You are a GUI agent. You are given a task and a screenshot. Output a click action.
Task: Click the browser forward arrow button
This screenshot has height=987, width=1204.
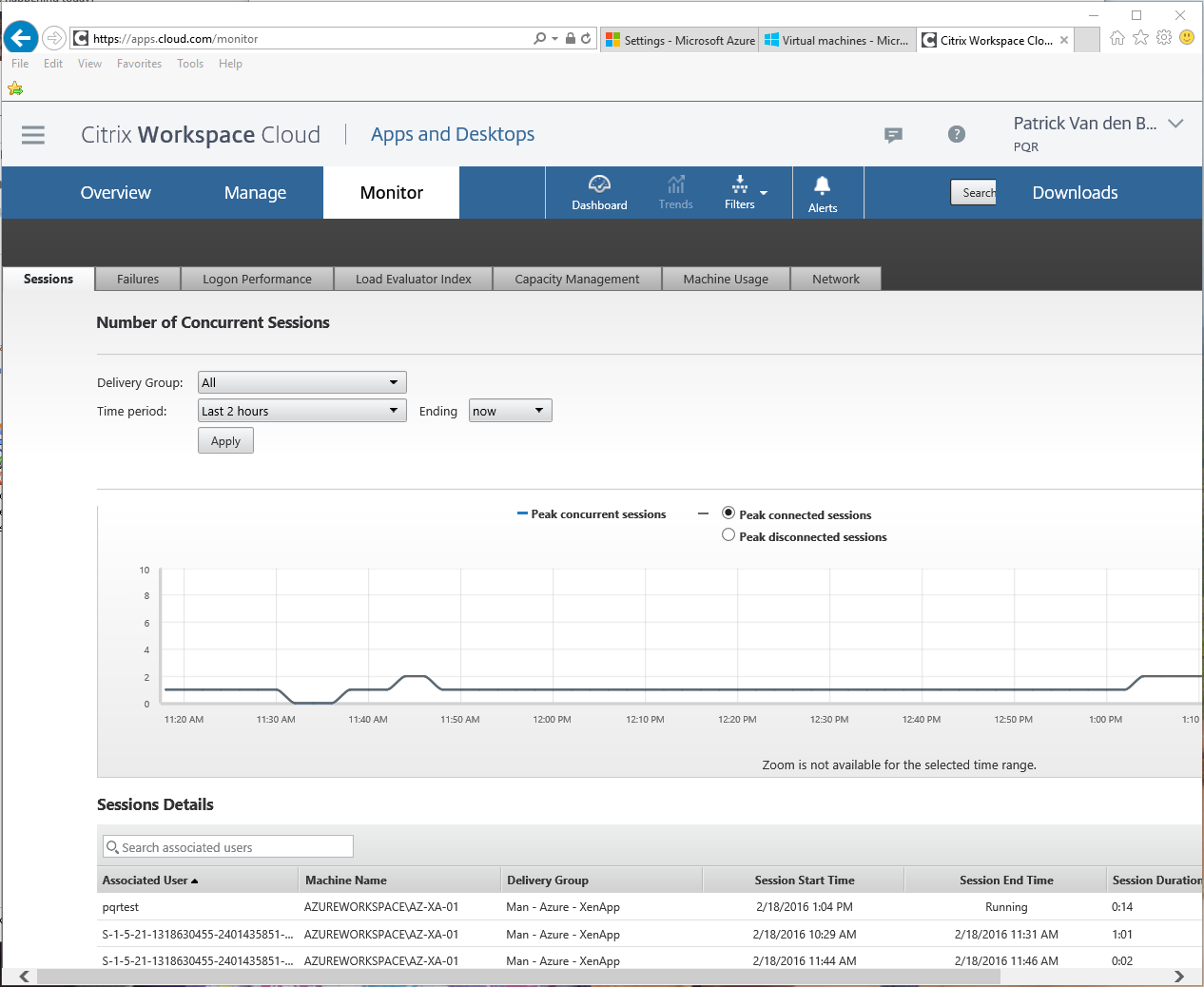coord(54,38)
